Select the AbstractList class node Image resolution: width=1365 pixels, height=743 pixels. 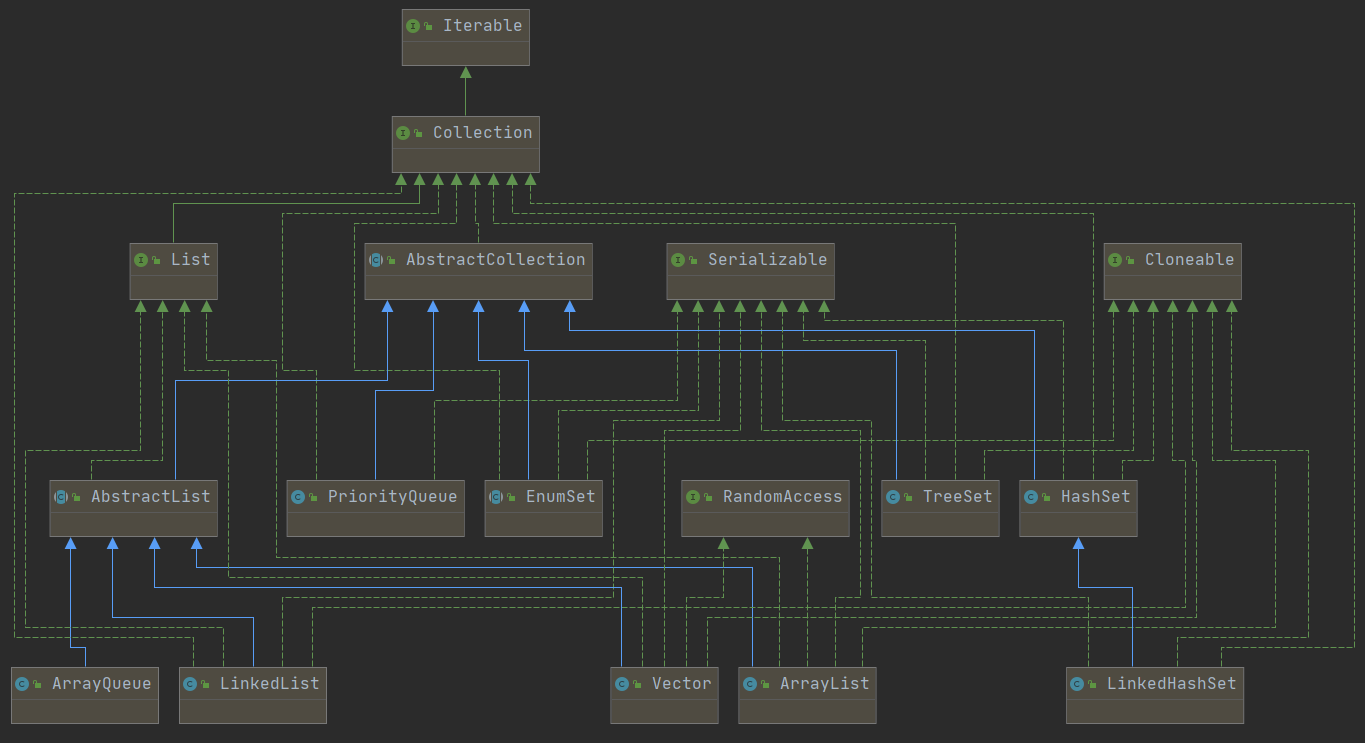(134, 508)
